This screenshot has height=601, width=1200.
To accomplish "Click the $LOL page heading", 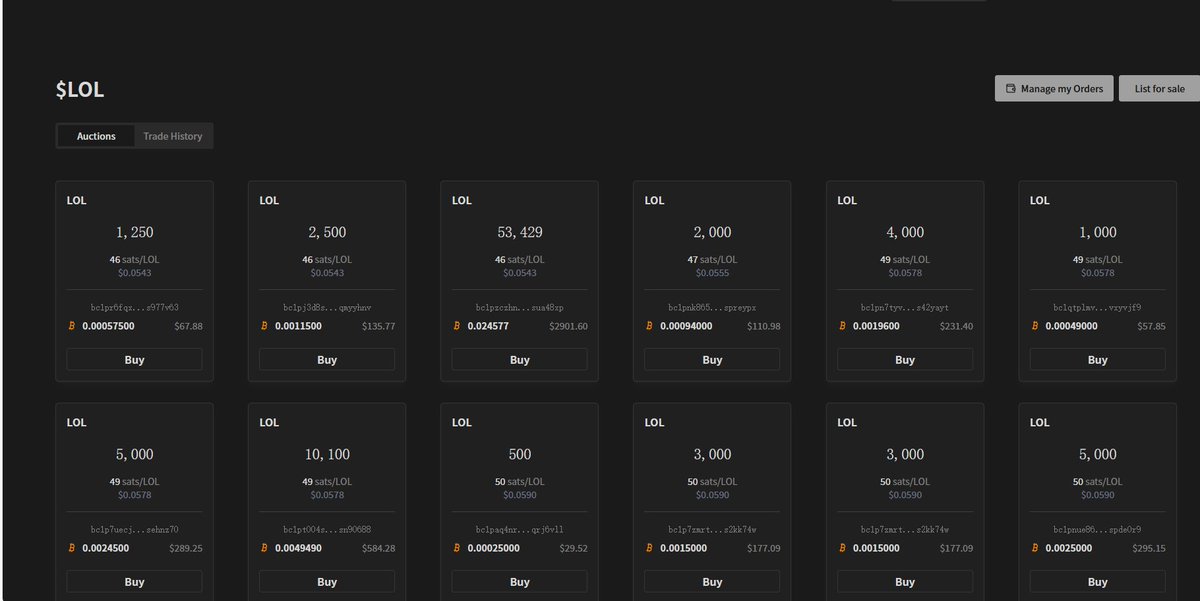I will coord(80,90).
